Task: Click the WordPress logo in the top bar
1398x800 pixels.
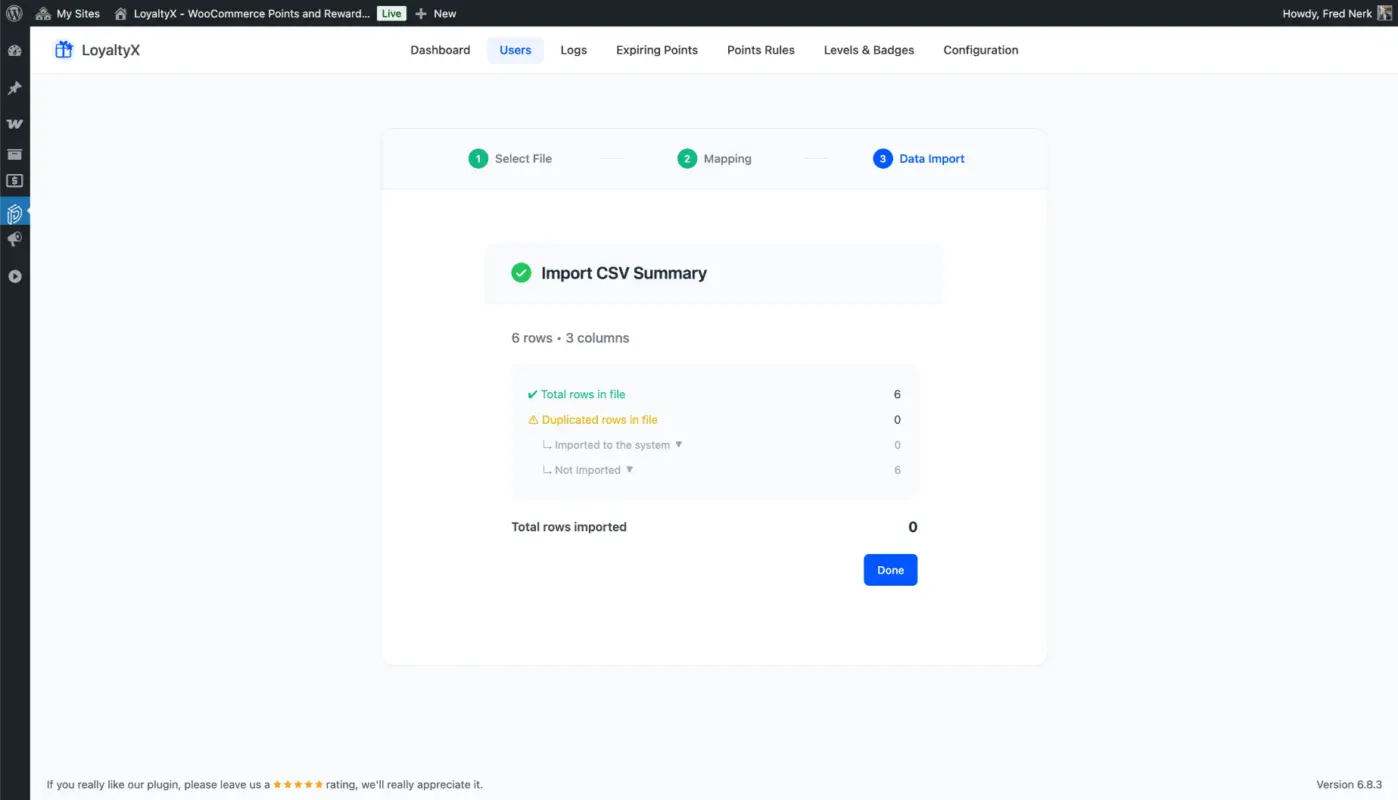Action: pos(14,13)
